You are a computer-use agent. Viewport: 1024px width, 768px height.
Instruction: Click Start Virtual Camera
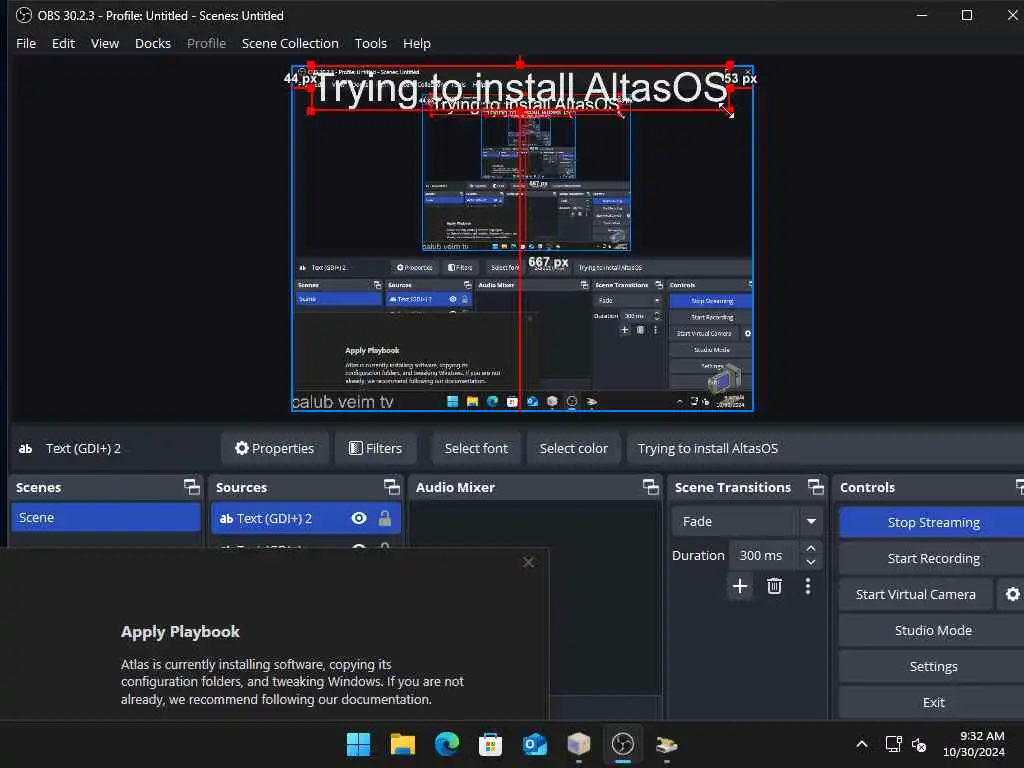pos(916,594)
